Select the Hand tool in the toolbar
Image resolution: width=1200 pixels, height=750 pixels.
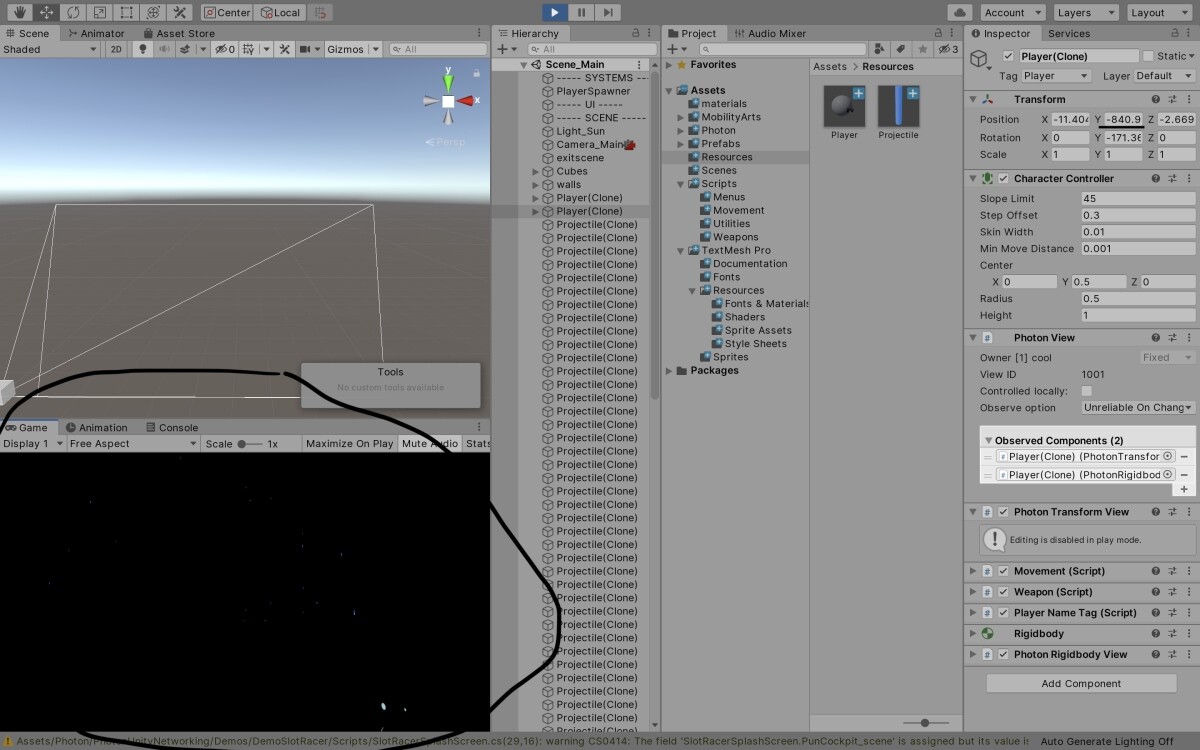click(22, 12)
